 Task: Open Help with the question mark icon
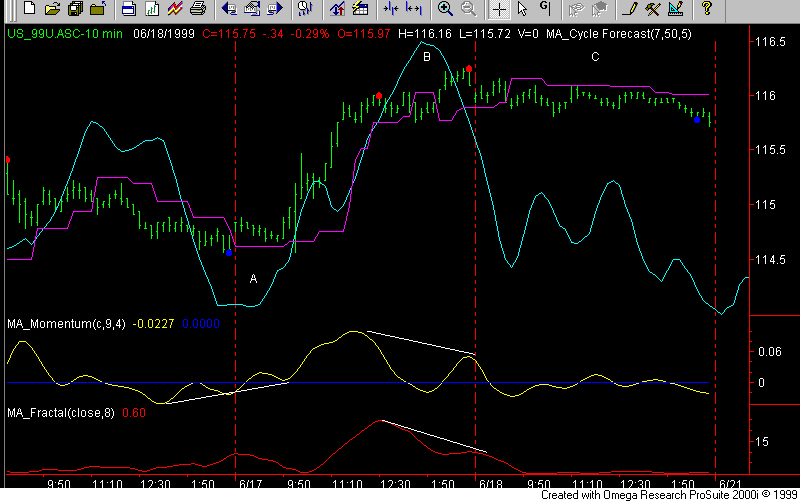[x=706, y=10]
